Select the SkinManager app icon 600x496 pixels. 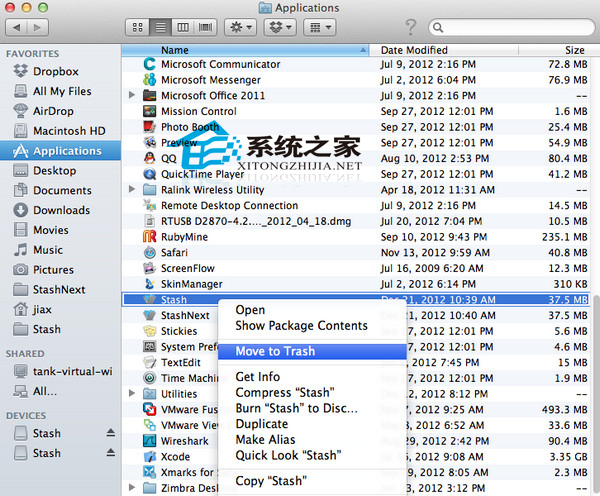pyautogui.click(x=149, y=284)
